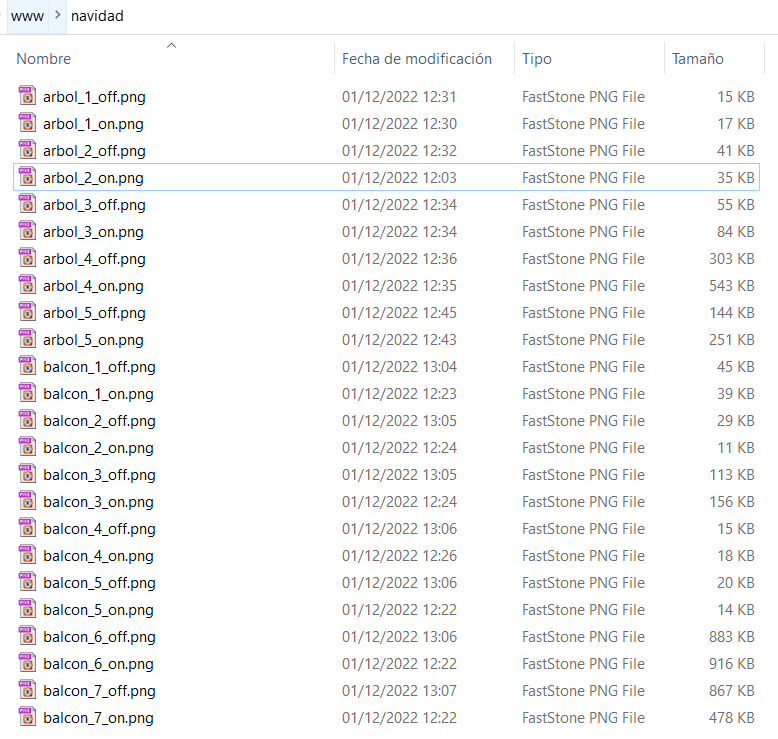Click the file icon of balcon_1_off.png
This screenshot has height=739, width=778.
pos(27,366)
